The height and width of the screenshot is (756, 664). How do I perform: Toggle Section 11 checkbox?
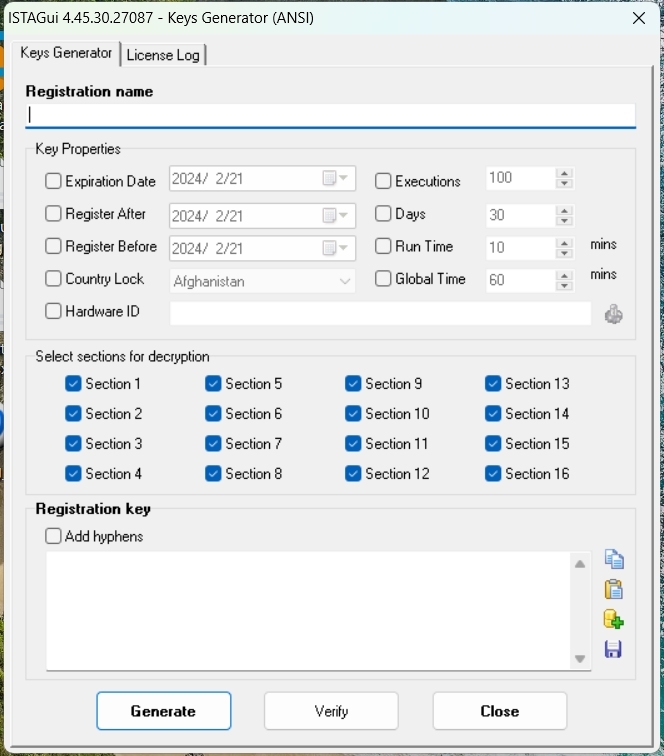(x=353, y=443)
